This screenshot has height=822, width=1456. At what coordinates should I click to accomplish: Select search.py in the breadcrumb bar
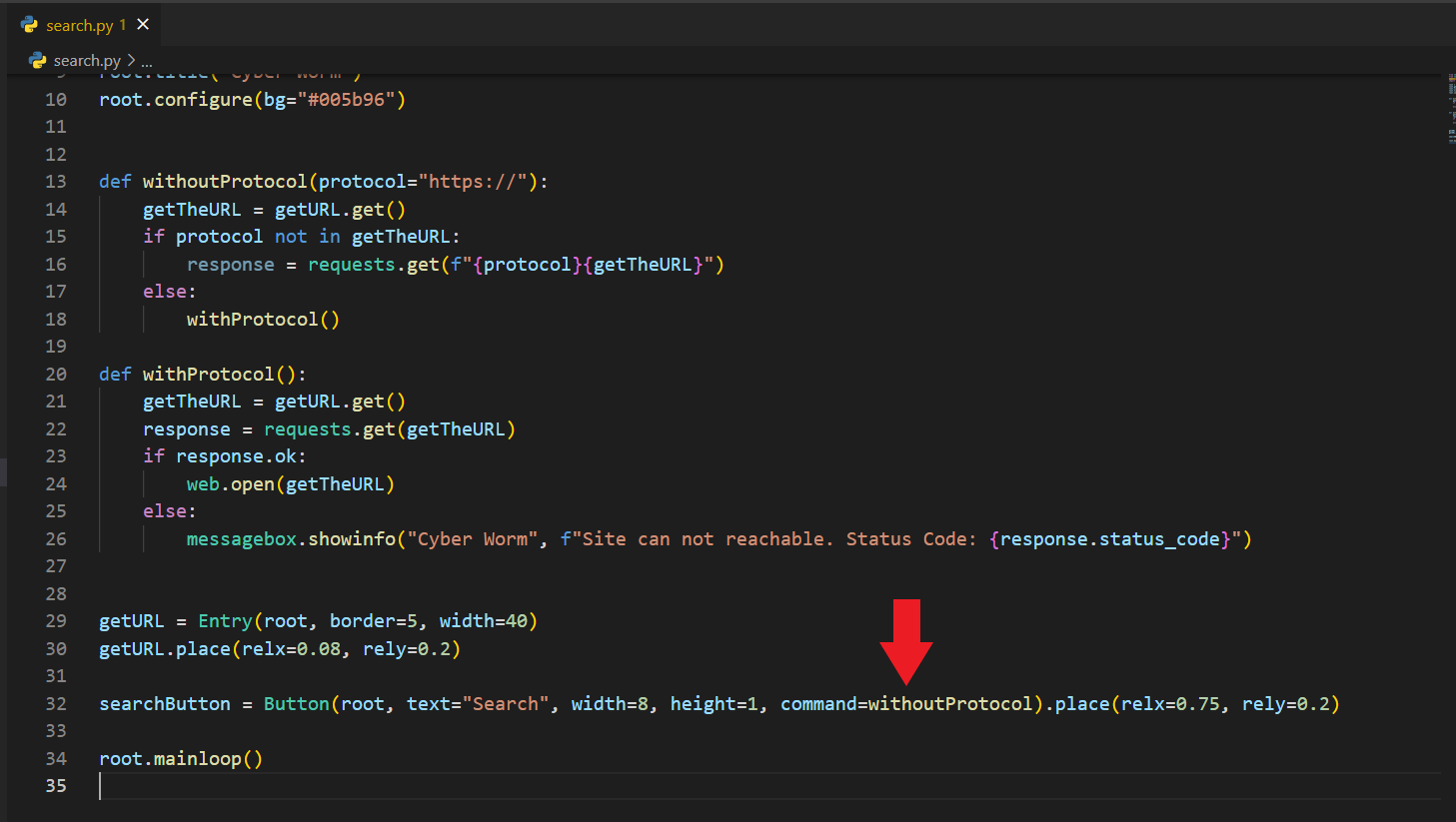point(87,61)
